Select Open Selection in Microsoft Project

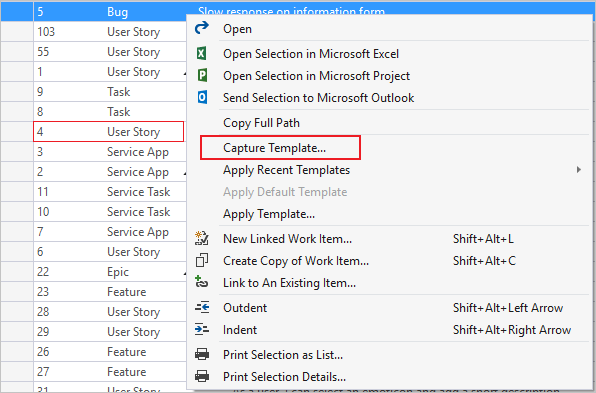(390, 76)
